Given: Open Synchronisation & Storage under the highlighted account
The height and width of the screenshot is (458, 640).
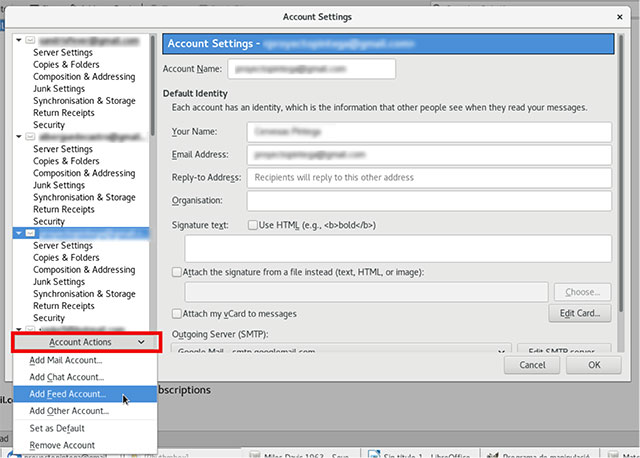Looking at the screenshot, I should 84,293.
